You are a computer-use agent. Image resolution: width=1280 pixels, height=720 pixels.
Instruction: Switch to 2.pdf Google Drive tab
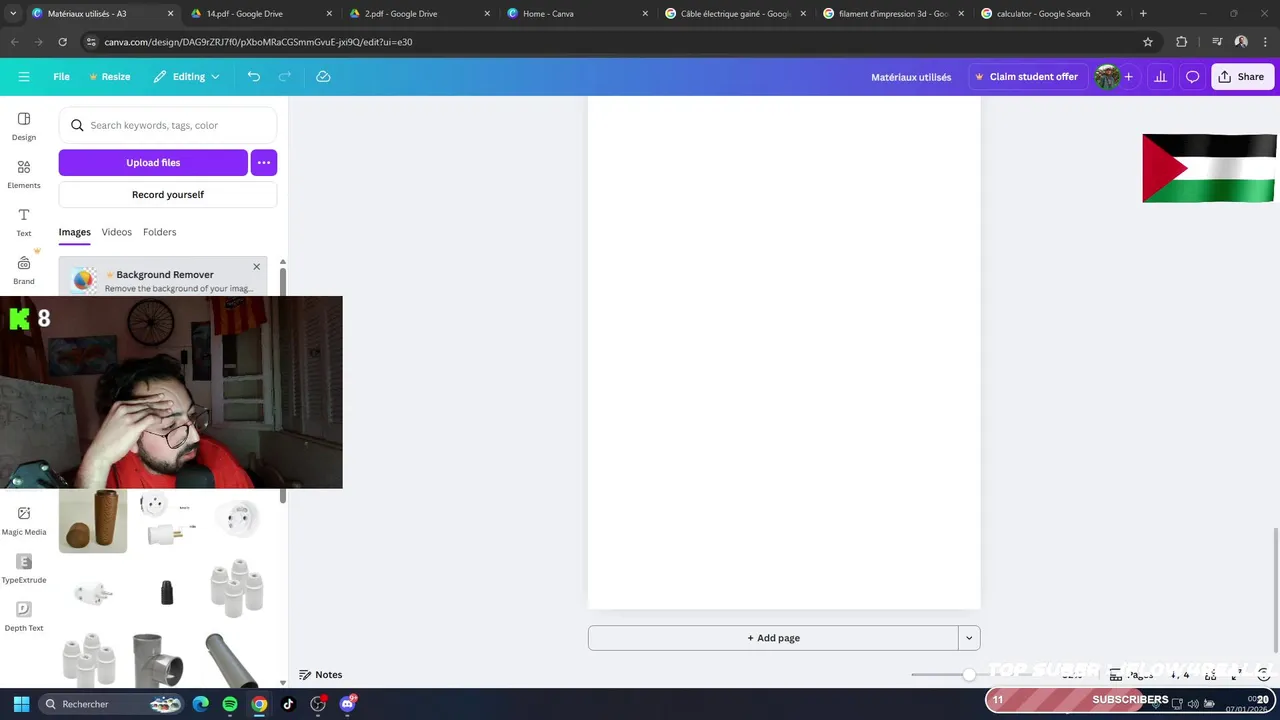point(402,14)
